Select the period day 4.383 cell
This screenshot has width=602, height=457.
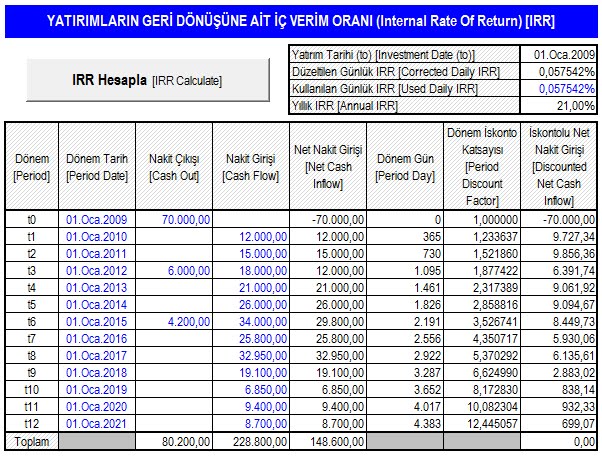pos(408,423)
